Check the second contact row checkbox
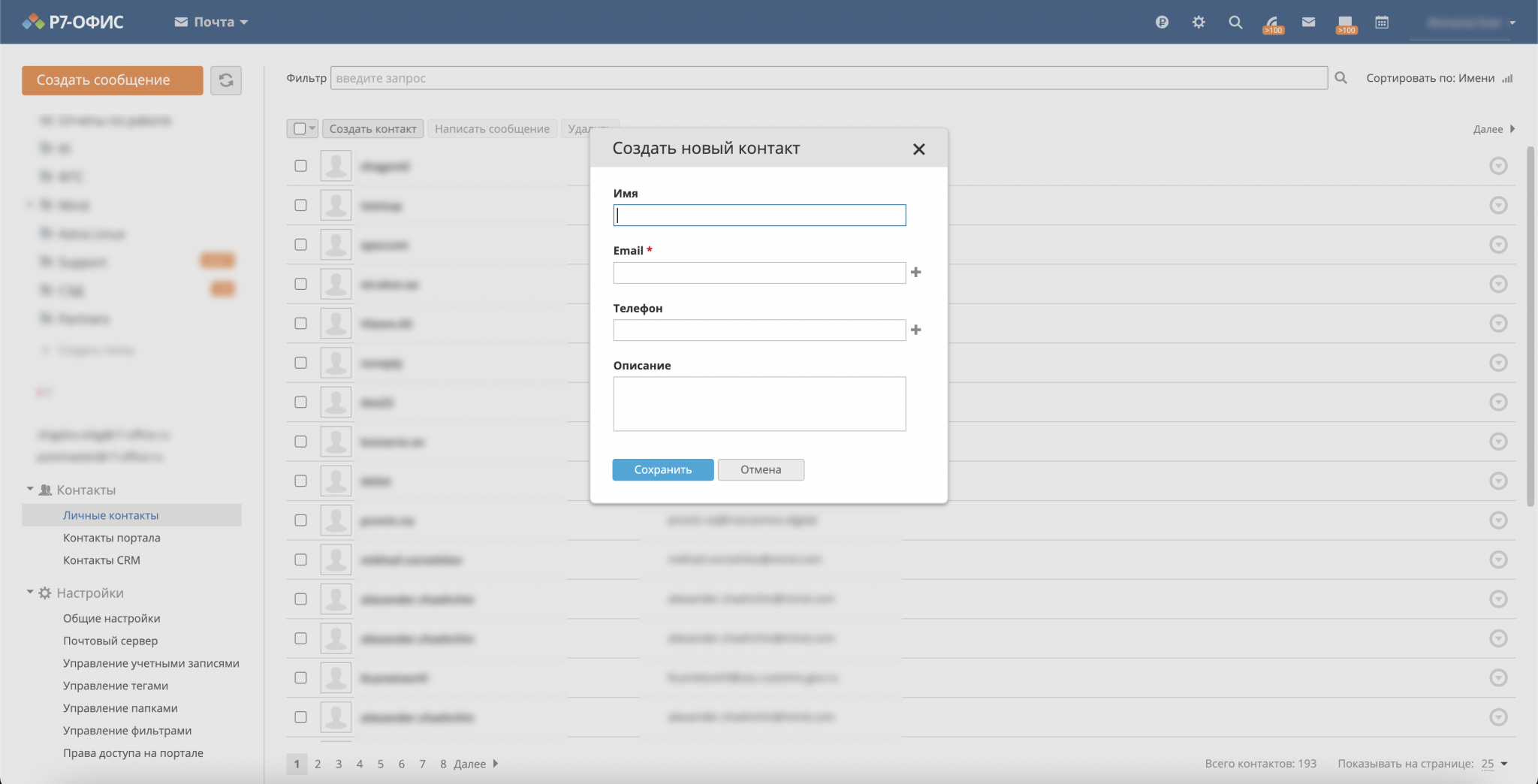The width and height of the screenshot is (1538, 784). 300,205
